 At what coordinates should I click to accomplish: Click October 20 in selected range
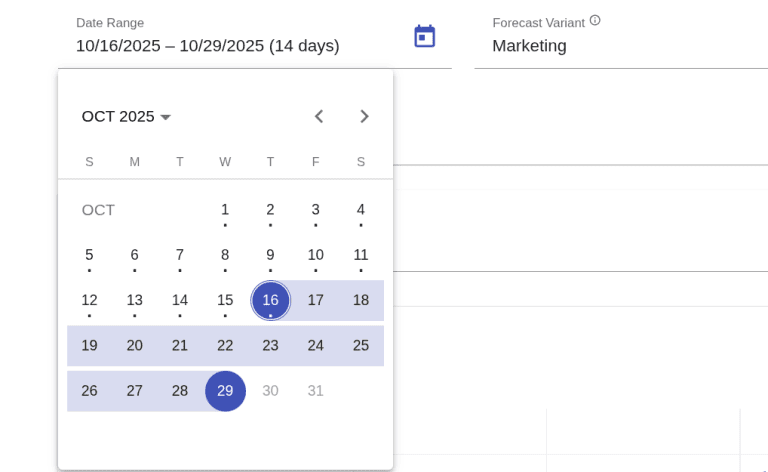point(135,346)
